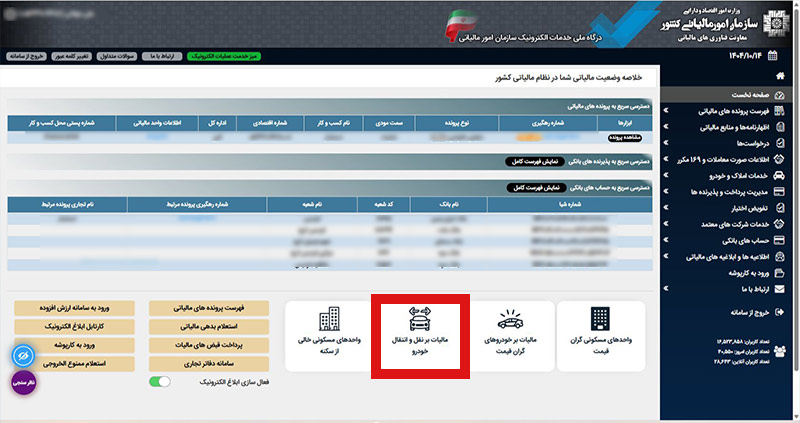This screenshot has height=423, width=800.
Task: Click the checklist icon next to درخواست‌ها
Action: (780, 143)
